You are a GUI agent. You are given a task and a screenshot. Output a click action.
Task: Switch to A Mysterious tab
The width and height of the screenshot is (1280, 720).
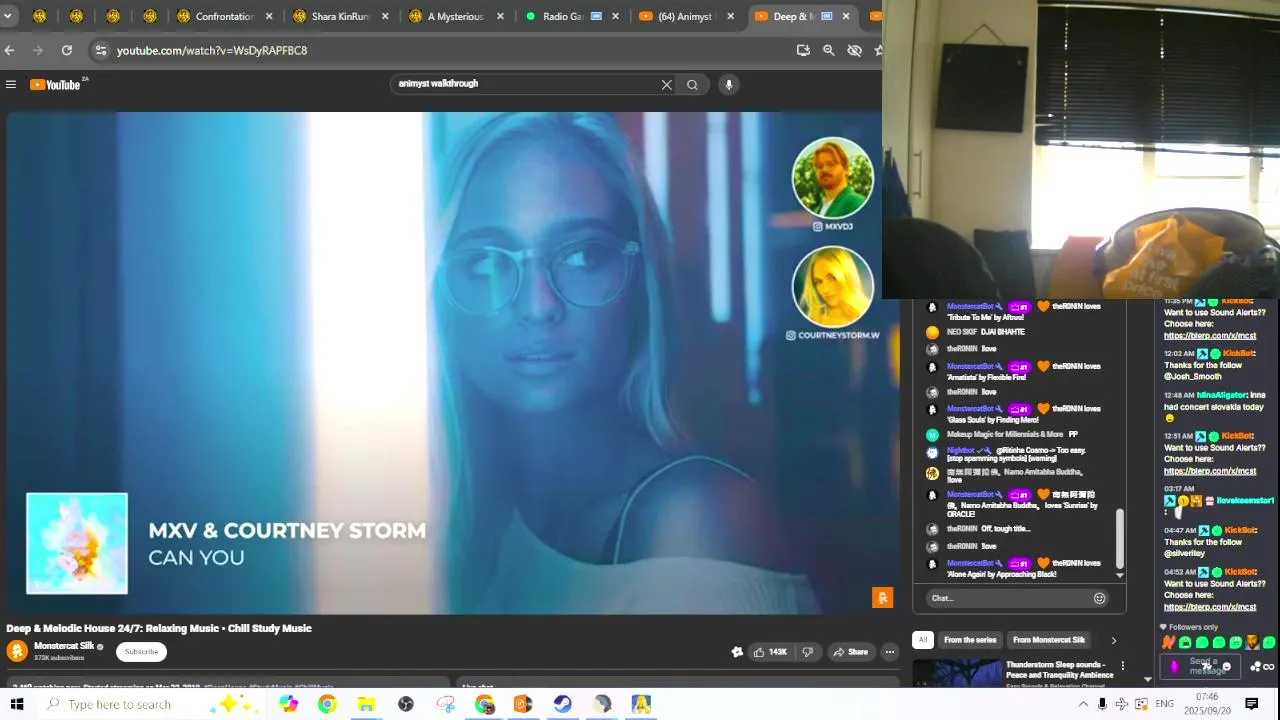point(455,16)
